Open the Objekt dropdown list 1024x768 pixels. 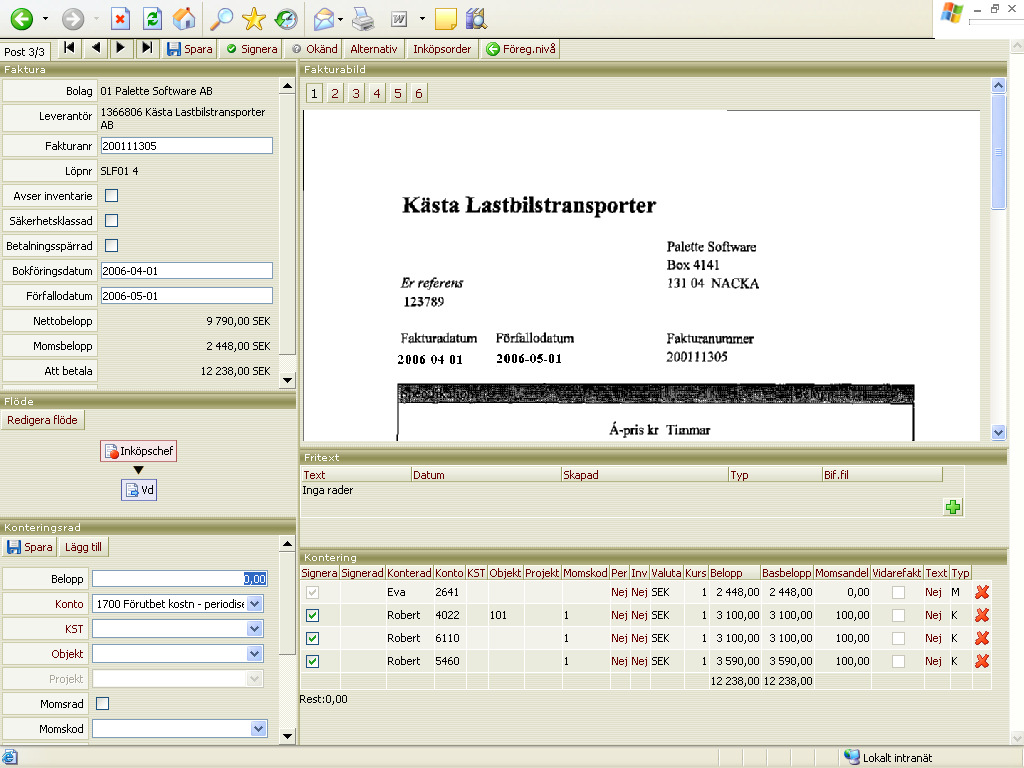tap(255, 654)
